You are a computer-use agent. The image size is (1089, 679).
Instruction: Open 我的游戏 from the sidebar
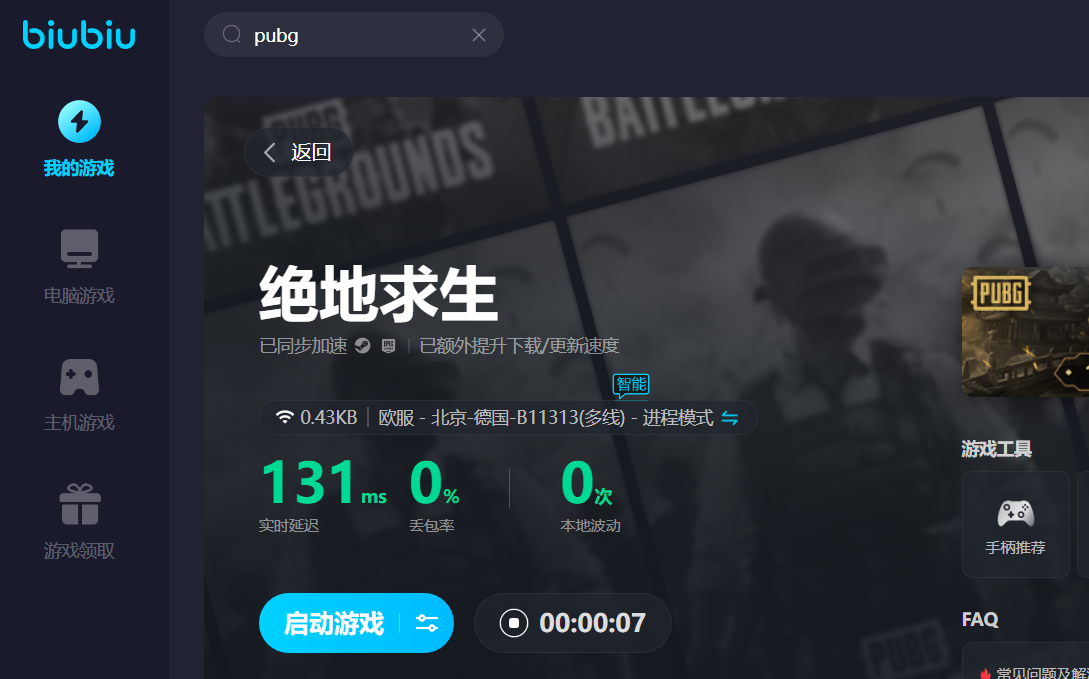[x=78, y=139]
